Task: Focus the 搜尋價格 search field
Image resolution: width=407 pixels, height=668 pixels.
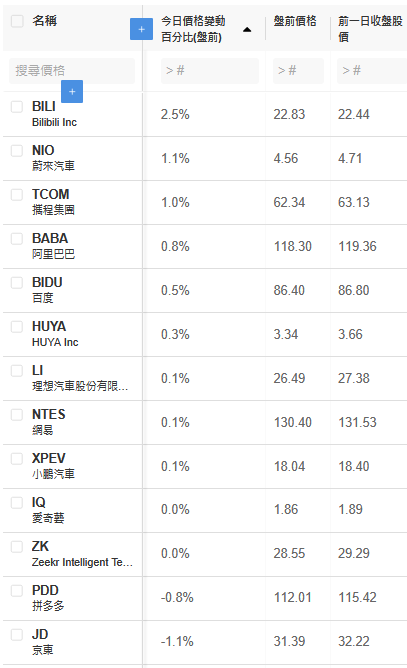Action: click(x=72, y=71)
